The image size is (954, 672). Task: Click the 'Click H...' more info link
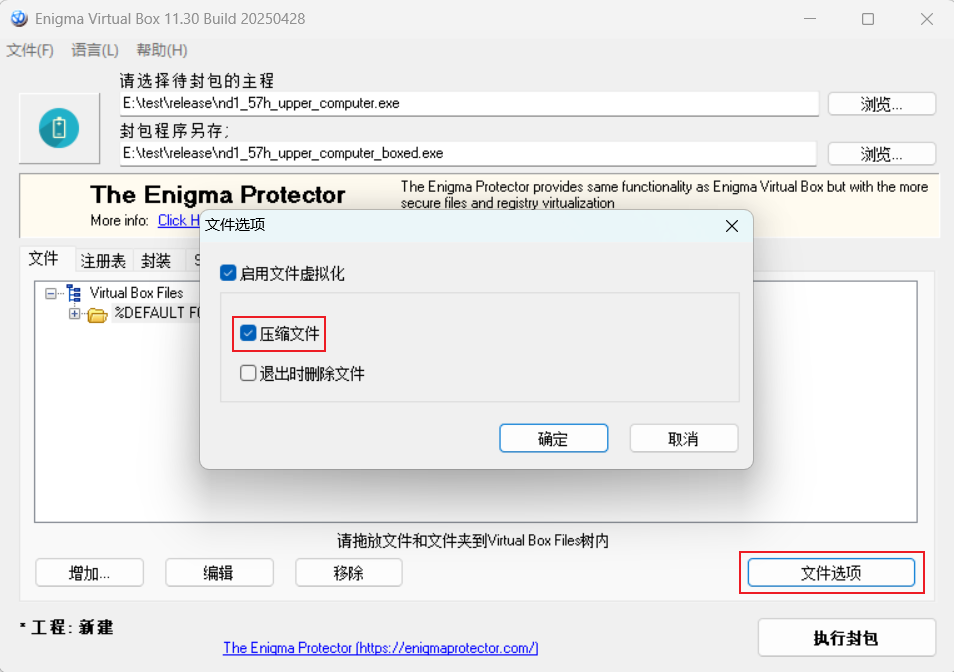179,220
